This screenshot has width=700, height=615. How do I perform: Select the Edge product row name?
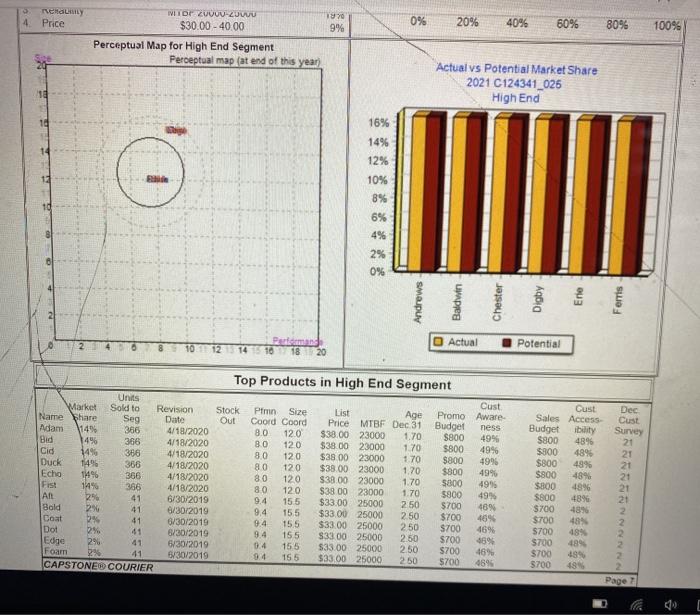(54, 540)
